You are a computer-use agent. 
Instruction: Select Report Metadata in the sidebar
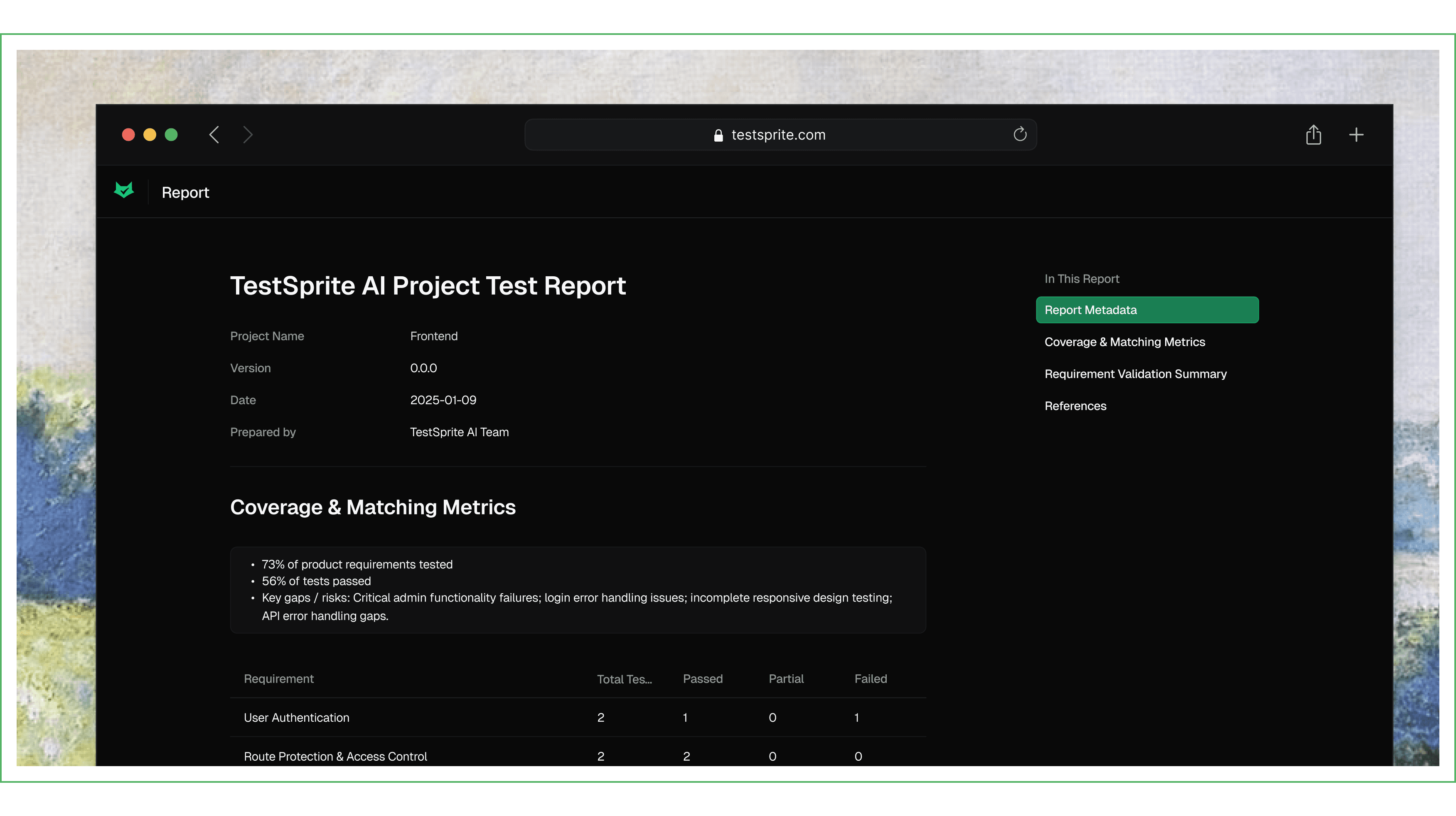tap(1146, 310)
